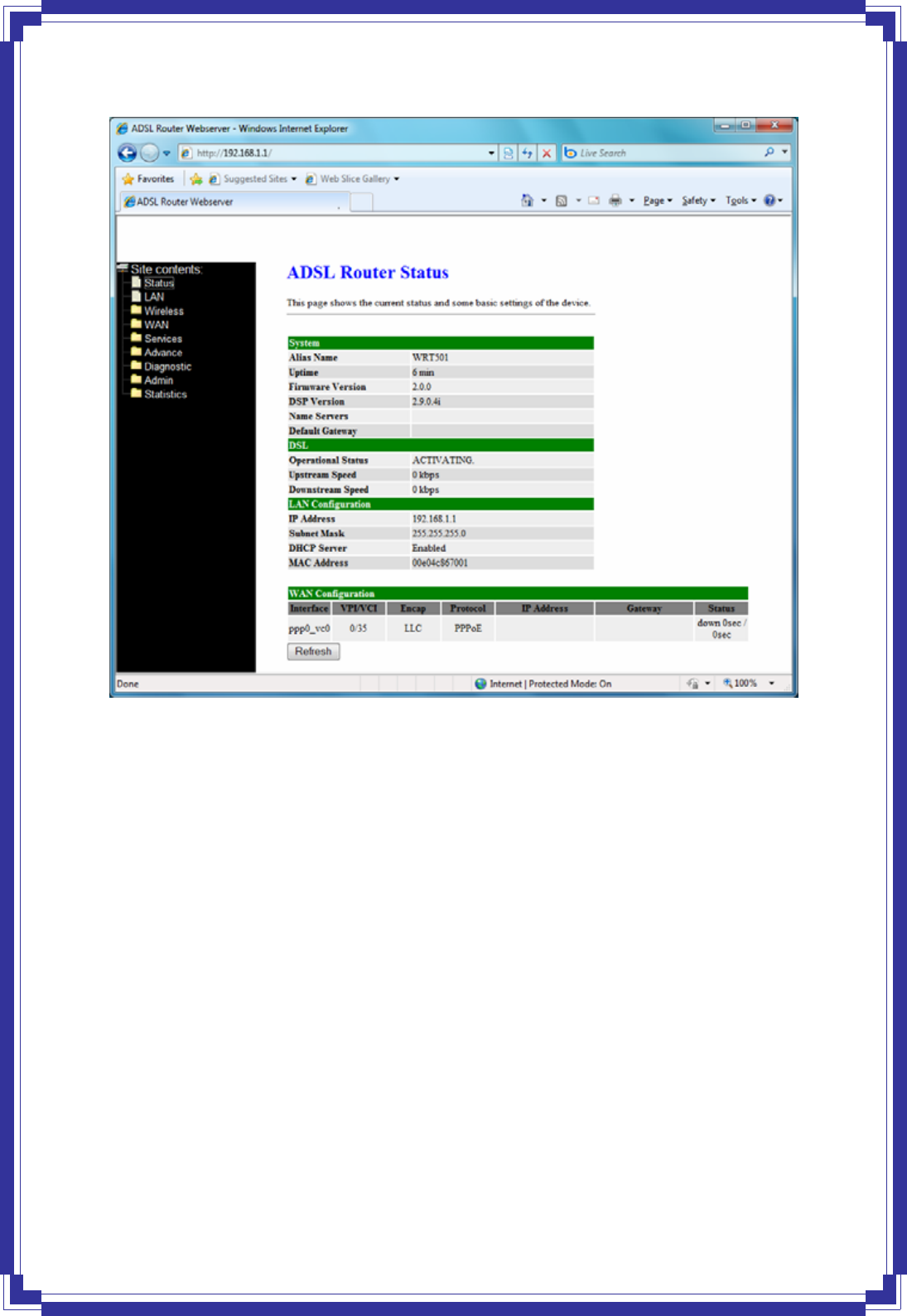Click the Search magnifier icon
907x1316 pixels.
(770, 152)
